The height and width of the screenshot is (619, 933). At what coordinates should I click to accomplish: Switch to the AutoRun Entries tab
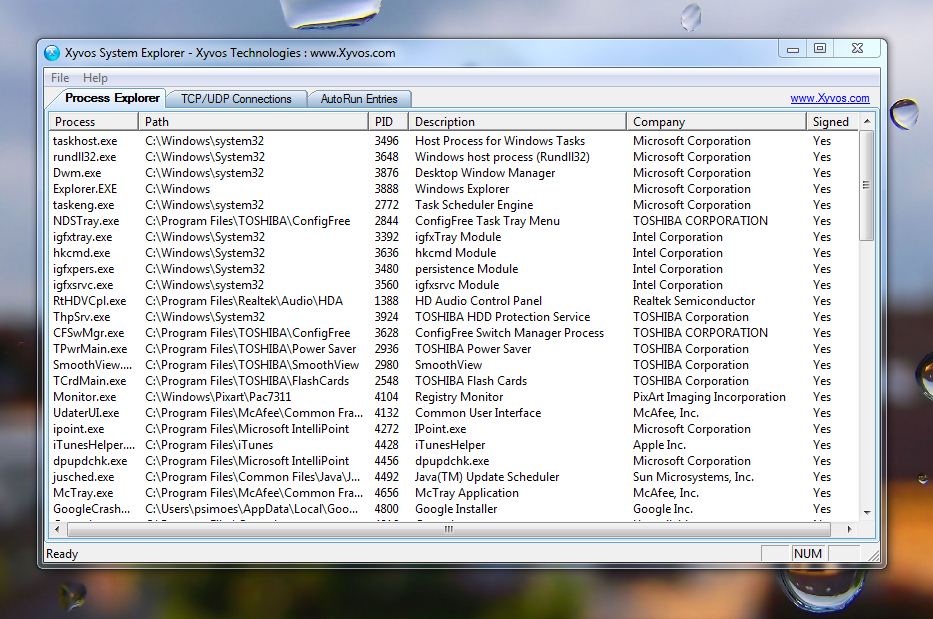[359, 99]
